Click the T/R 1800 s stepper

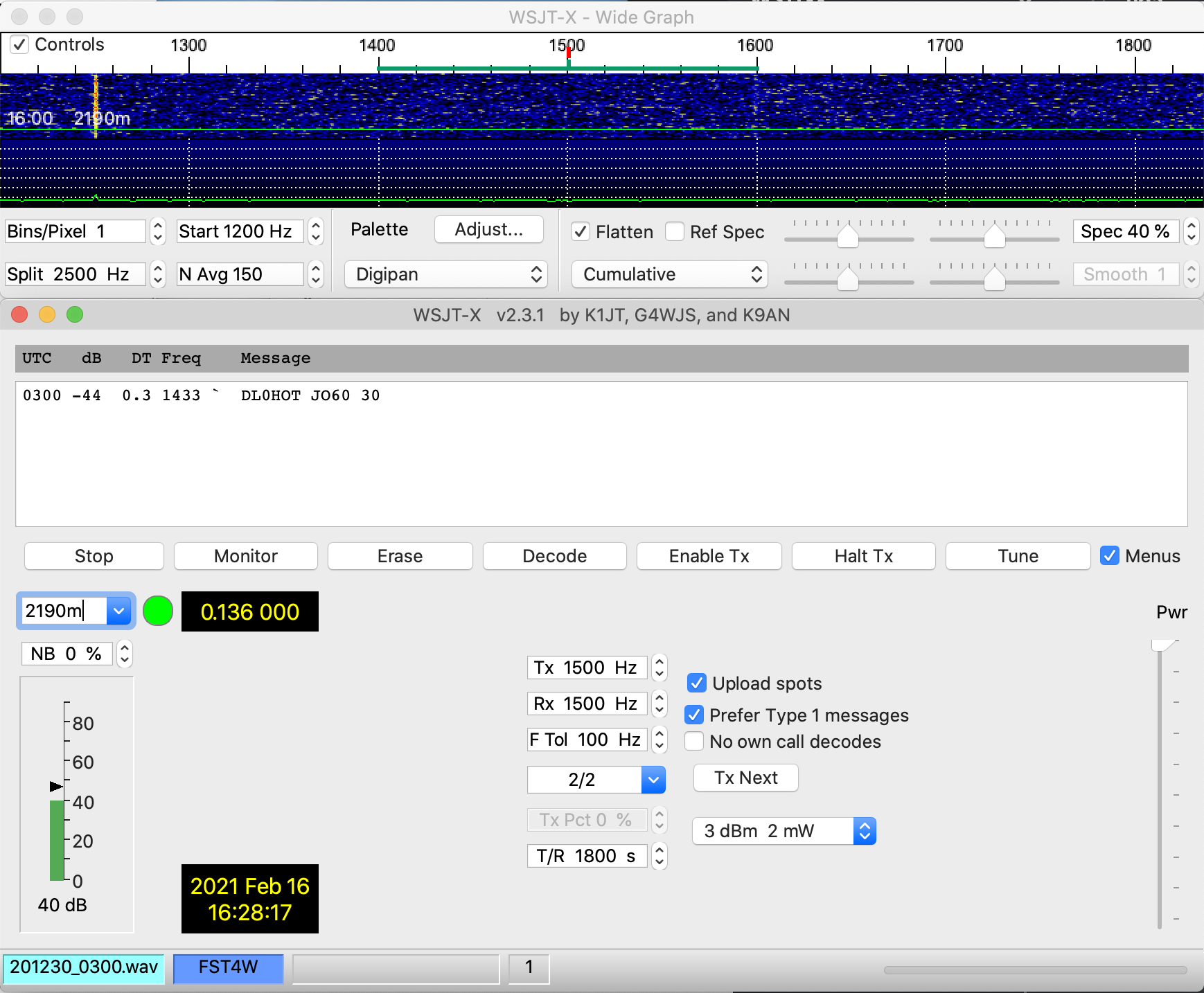pyautogui.click(x=659, y=856)
